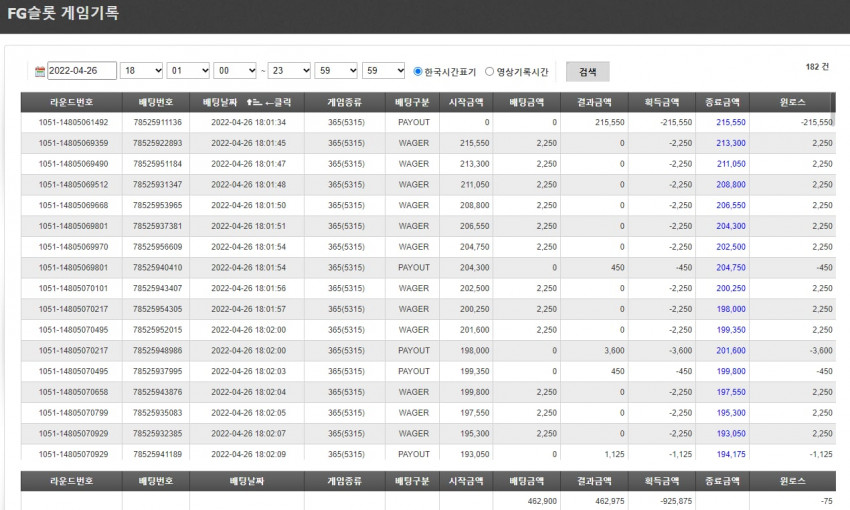Image resolution: width=850 pixels, height=510 pixels.
Task: Click the timestamp 2022-04-26 18:02:05
Action: tap(248, 413)
